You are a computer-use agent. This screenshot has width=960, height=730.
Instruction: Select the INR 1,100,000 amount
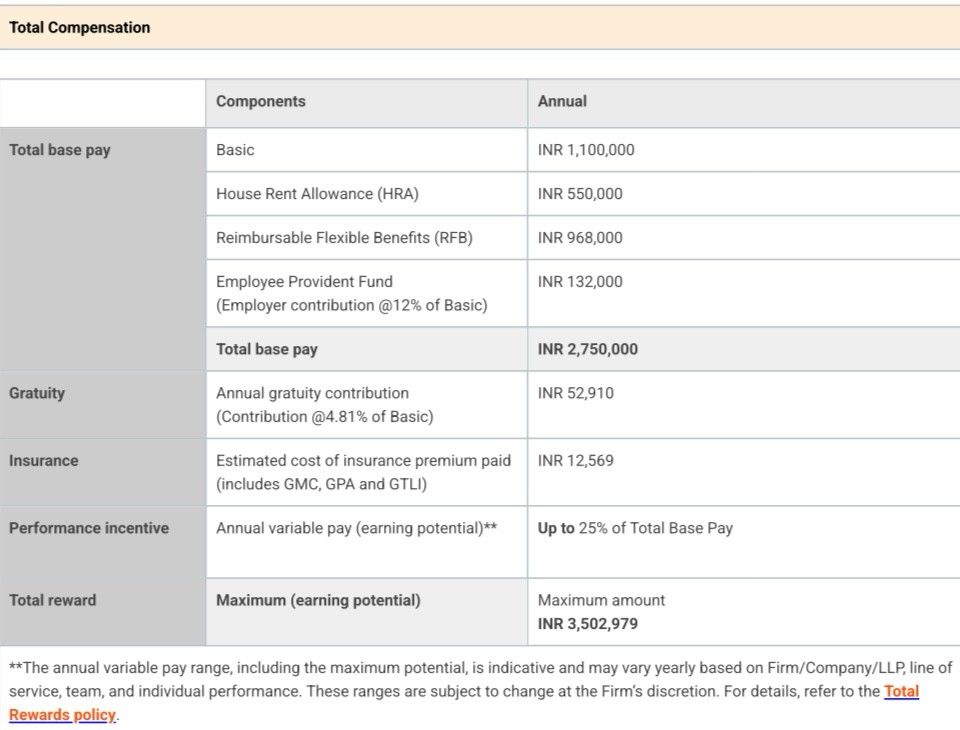point(586,150)
